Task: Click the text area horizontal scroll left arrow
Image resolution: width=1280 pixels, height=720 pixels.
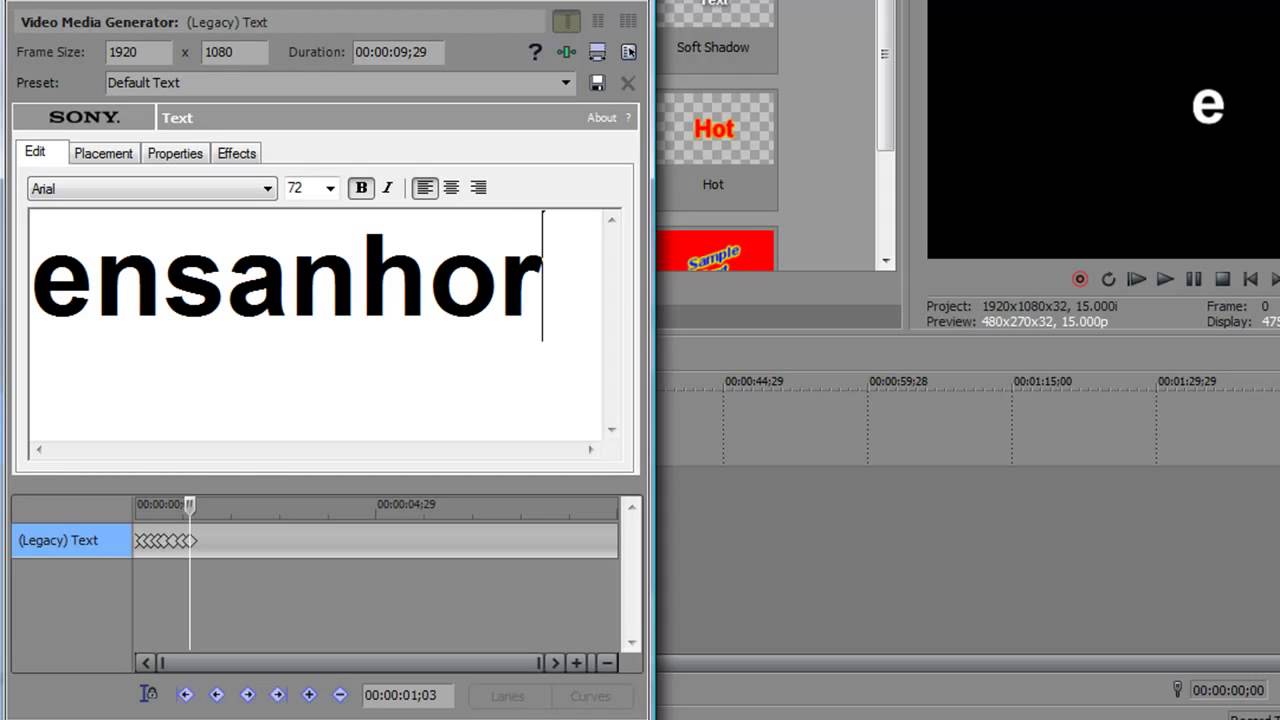Action: (x=39, y=450)
